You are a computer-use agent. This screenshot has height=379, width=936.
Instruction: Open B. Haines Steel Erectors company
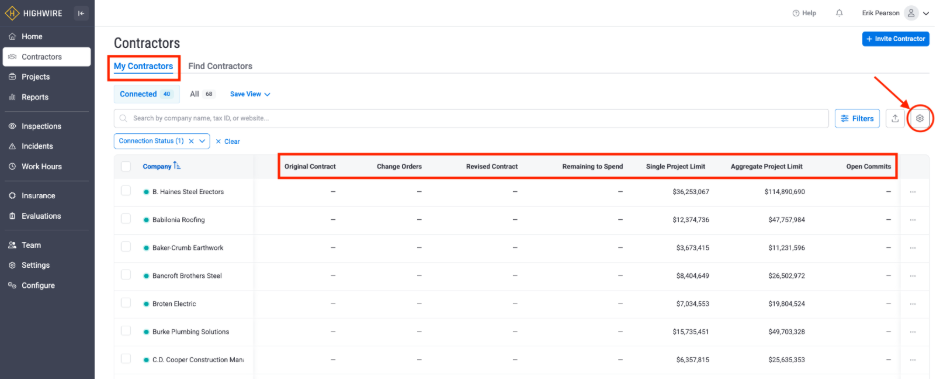(x=188, y=192)
